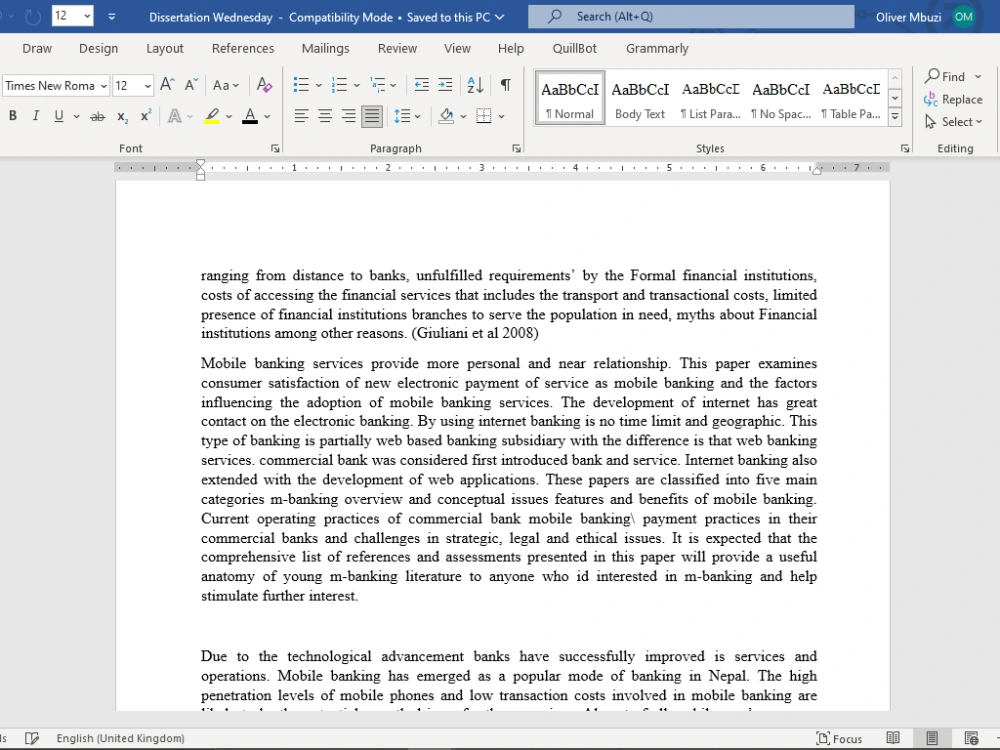Click Oliver Mbuzi account avatar

coord(964,17)
